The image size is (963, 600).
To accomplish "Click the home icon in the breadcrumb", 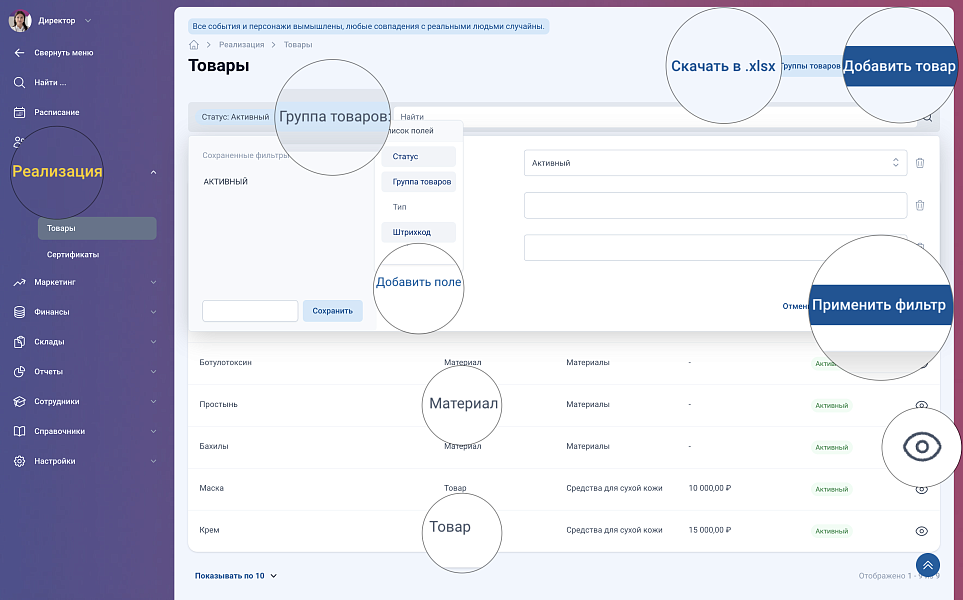I will pos(194,45).
